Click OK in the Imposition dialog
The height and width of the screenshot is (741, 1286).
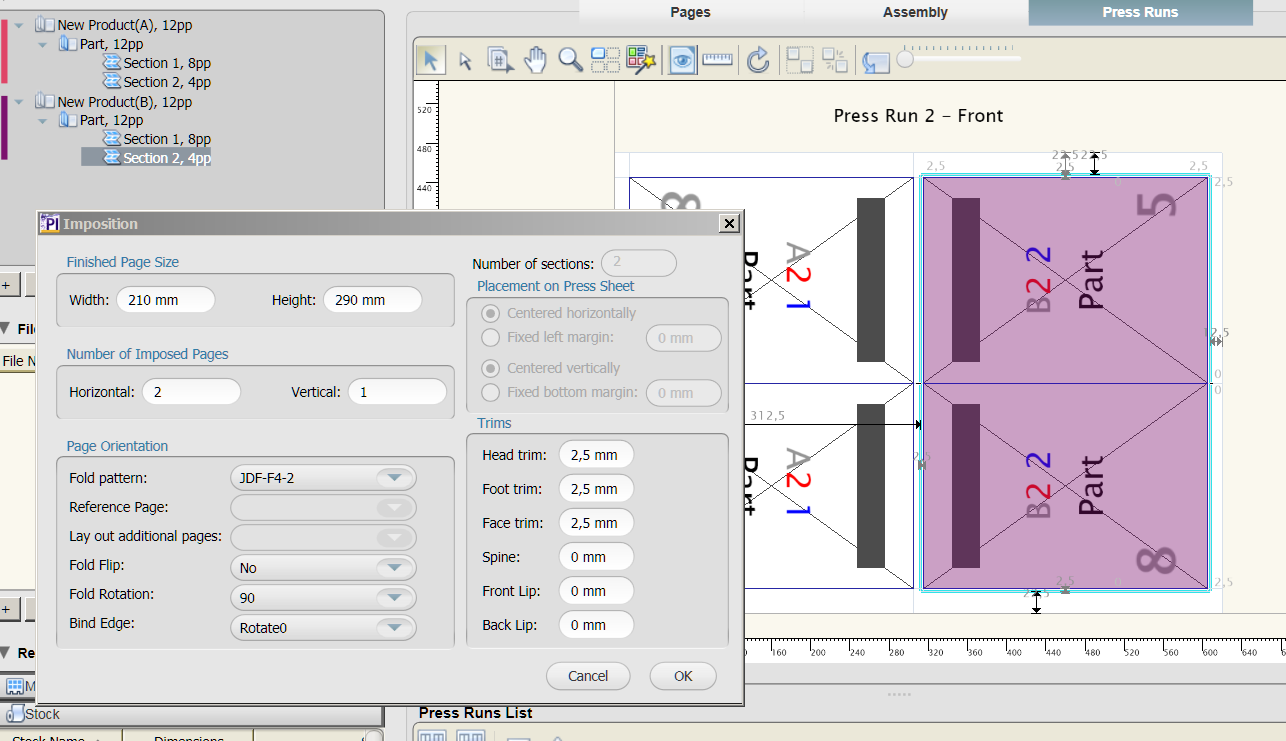(x=683, y=676)
